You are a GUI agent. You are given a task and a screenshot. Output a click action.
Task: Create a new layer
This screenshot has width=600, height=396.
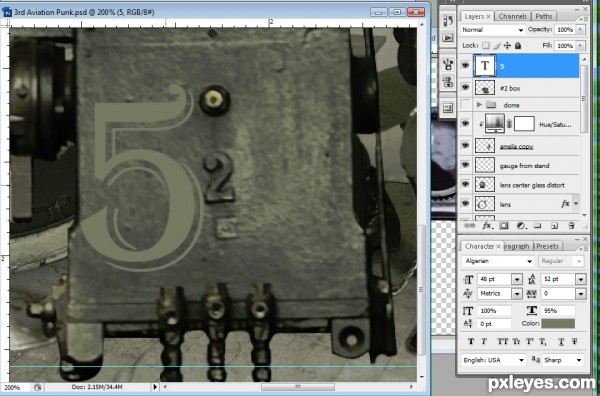click(x=554, y=226)
